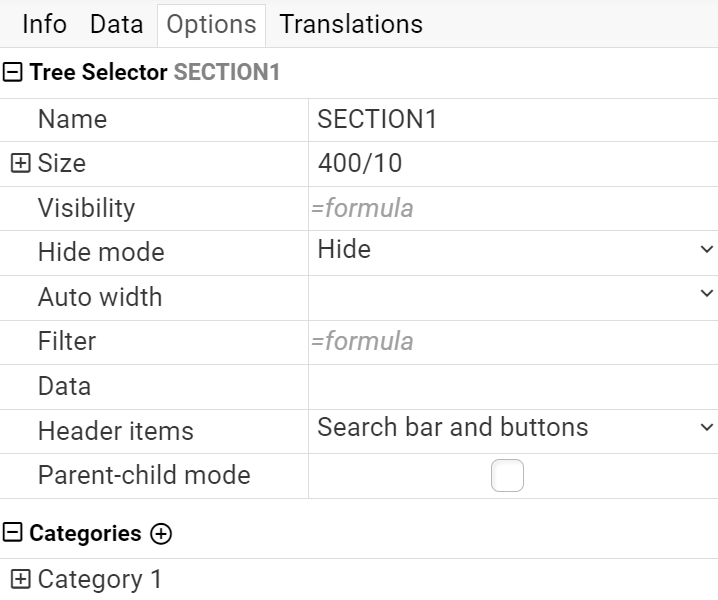Viewport: 718px width, 600px height.
Task: Open the Translations tab
Action: pyautogui.click(x=351, y=24)
